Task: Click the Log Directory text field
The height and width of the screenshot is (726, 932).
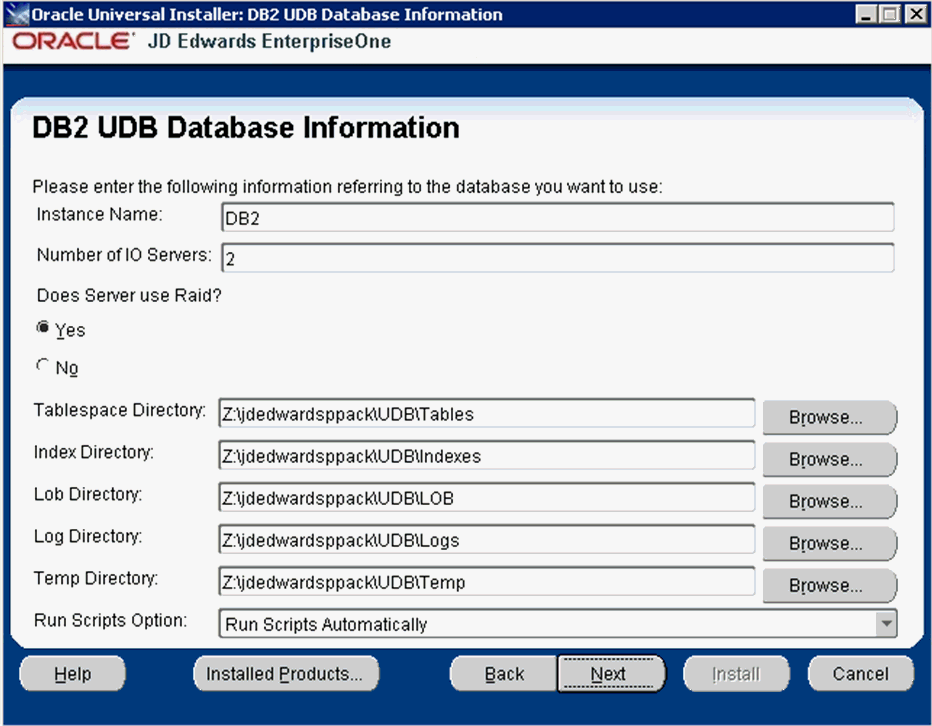Action: (x=487, y=540)
